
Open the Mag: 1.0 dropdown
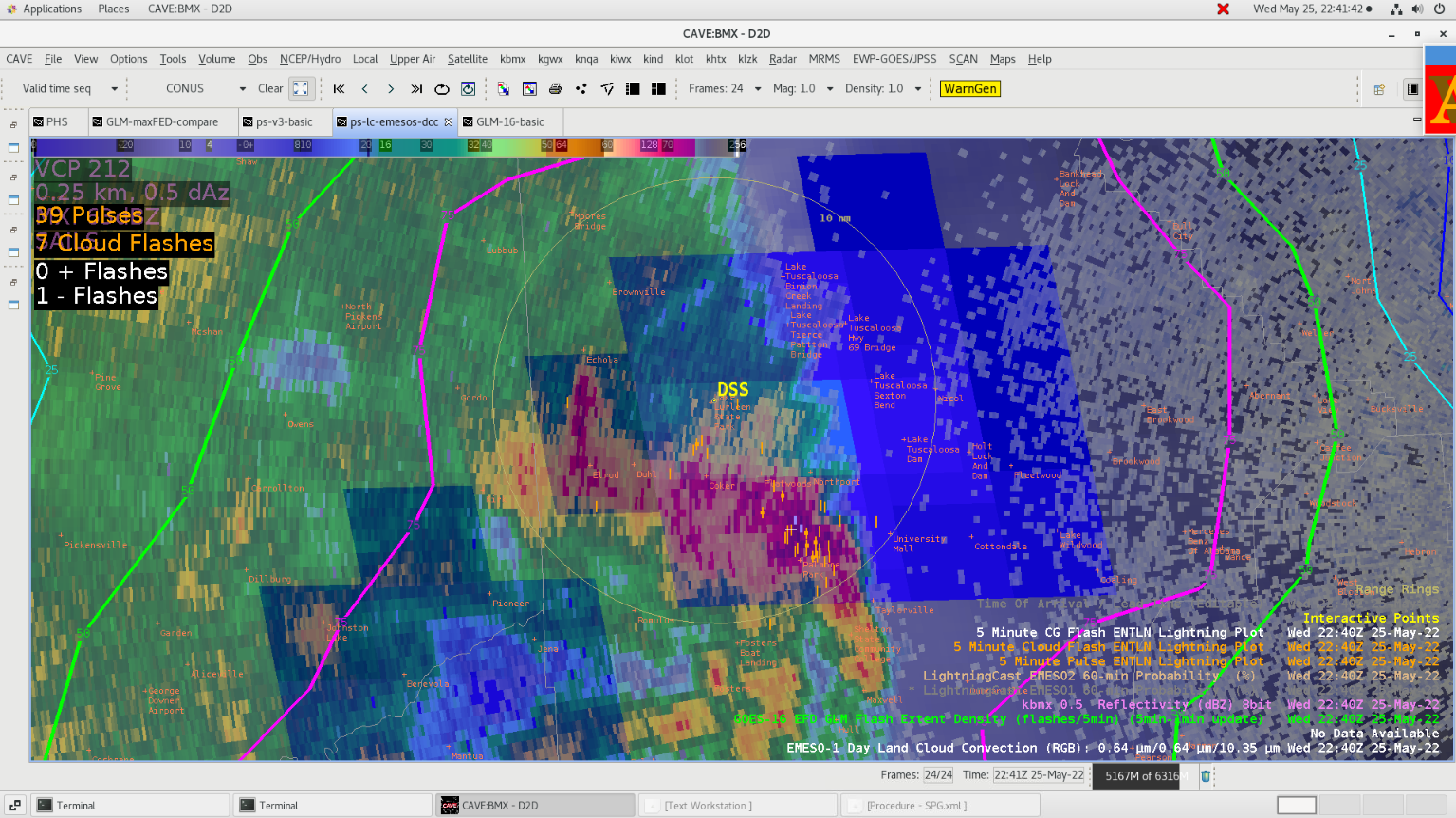coord(802,88)
